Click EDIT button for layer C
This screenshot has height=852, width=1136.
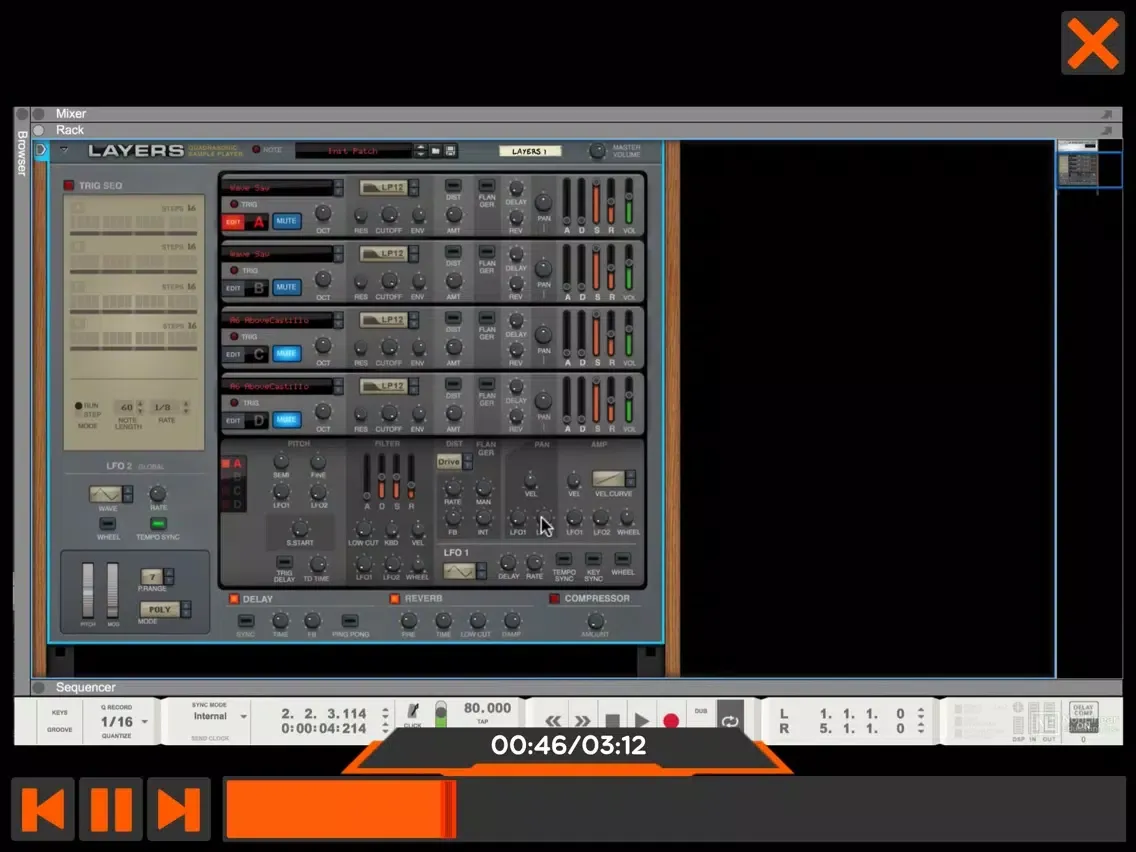(x=233, y=354)
